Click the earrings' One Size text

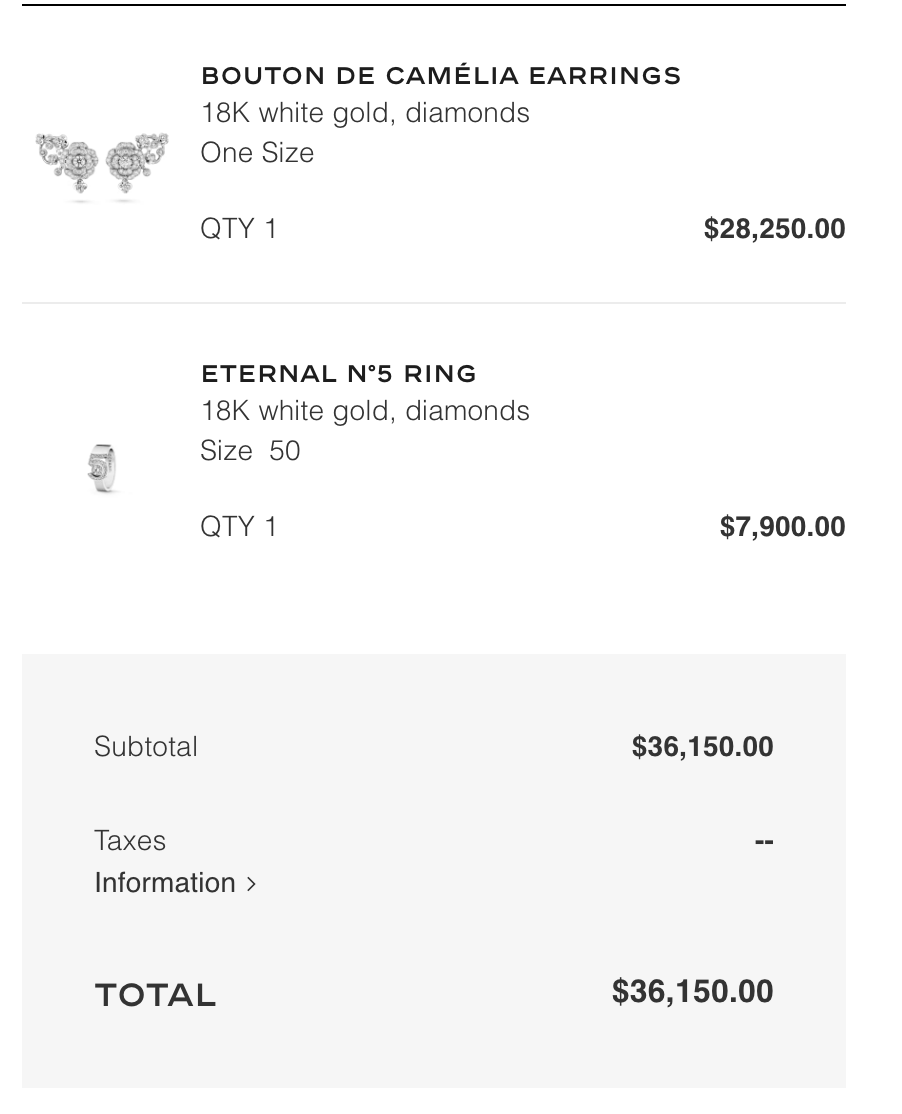[x=257, y=153]
